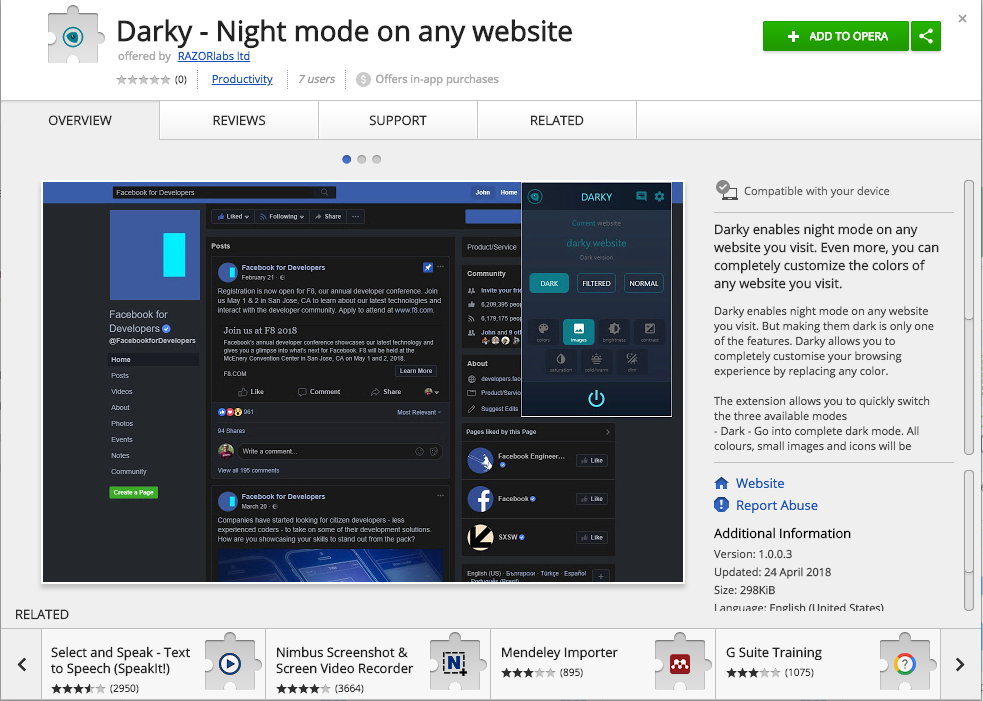Select the third screenshot carousel dot
Screen dimensions: 983x701
click(377, 159)
